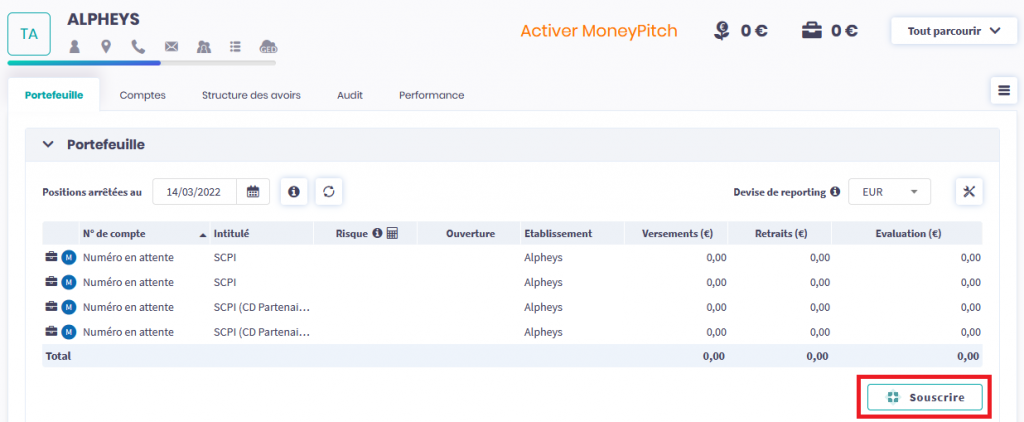Click the info icon next to date field

[293, 192]
